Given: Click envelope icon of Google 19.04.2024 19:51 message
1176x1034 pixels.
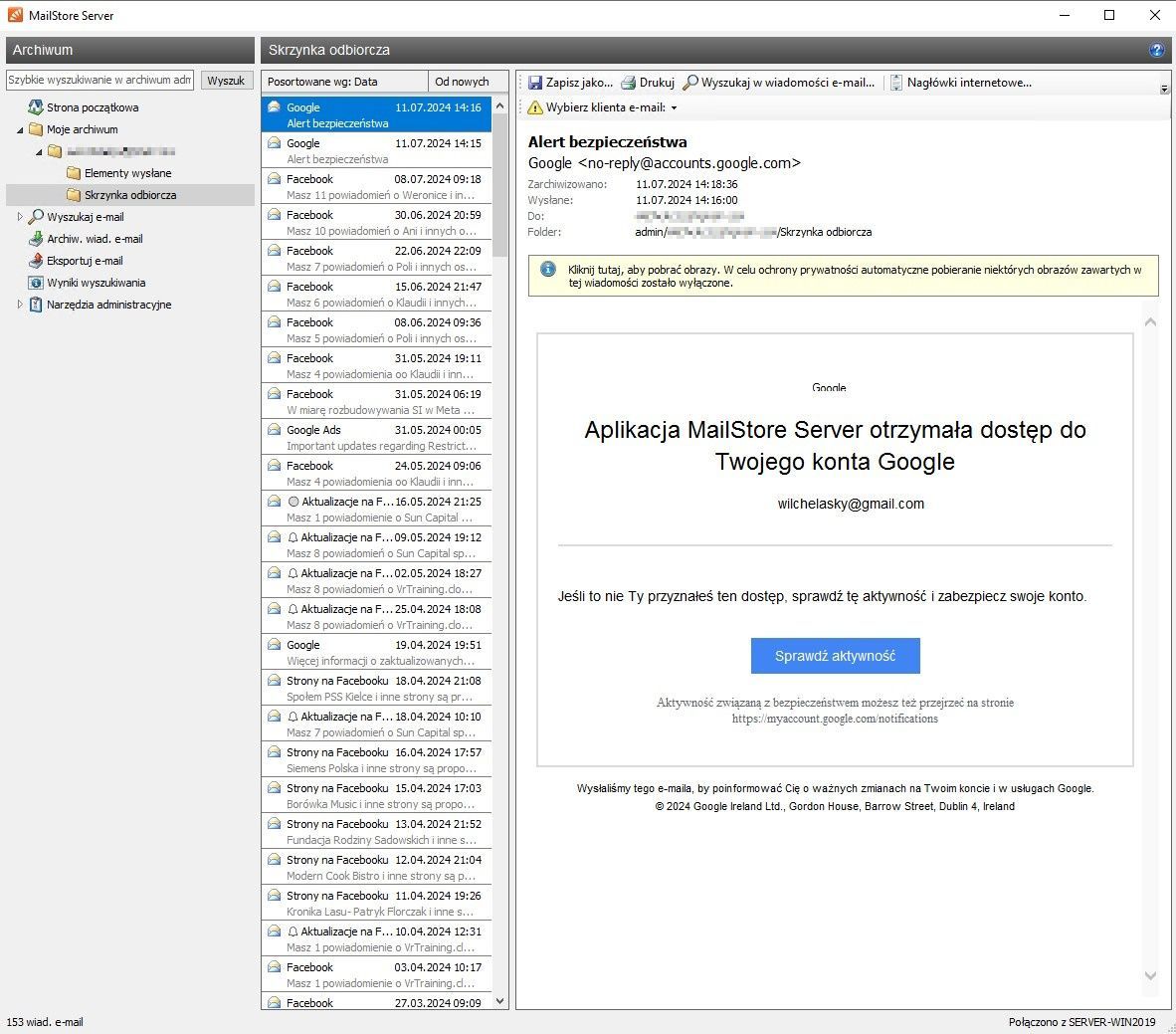Looking at the screenshot, I should click(275, 644).
